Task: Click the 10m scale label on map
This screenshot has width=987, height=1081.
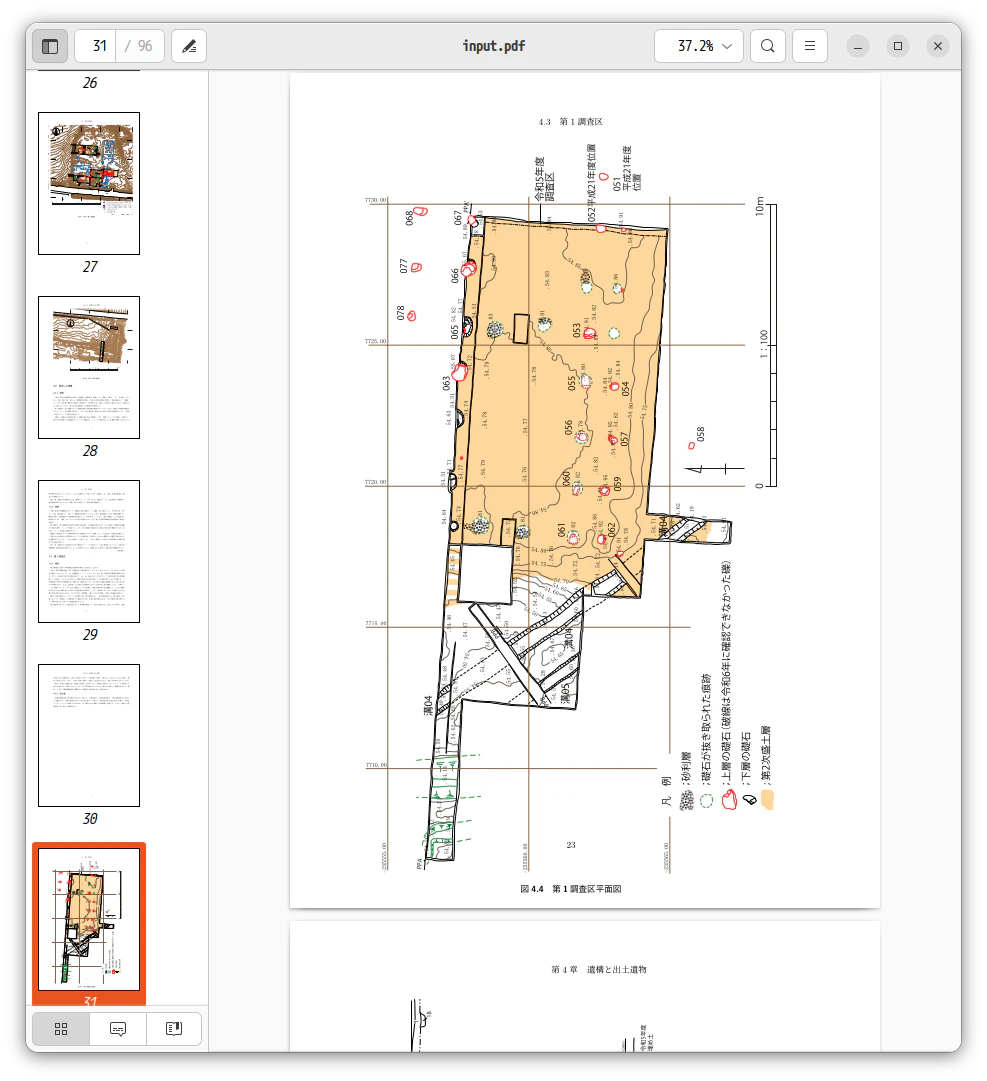Action: coord(760,206)
